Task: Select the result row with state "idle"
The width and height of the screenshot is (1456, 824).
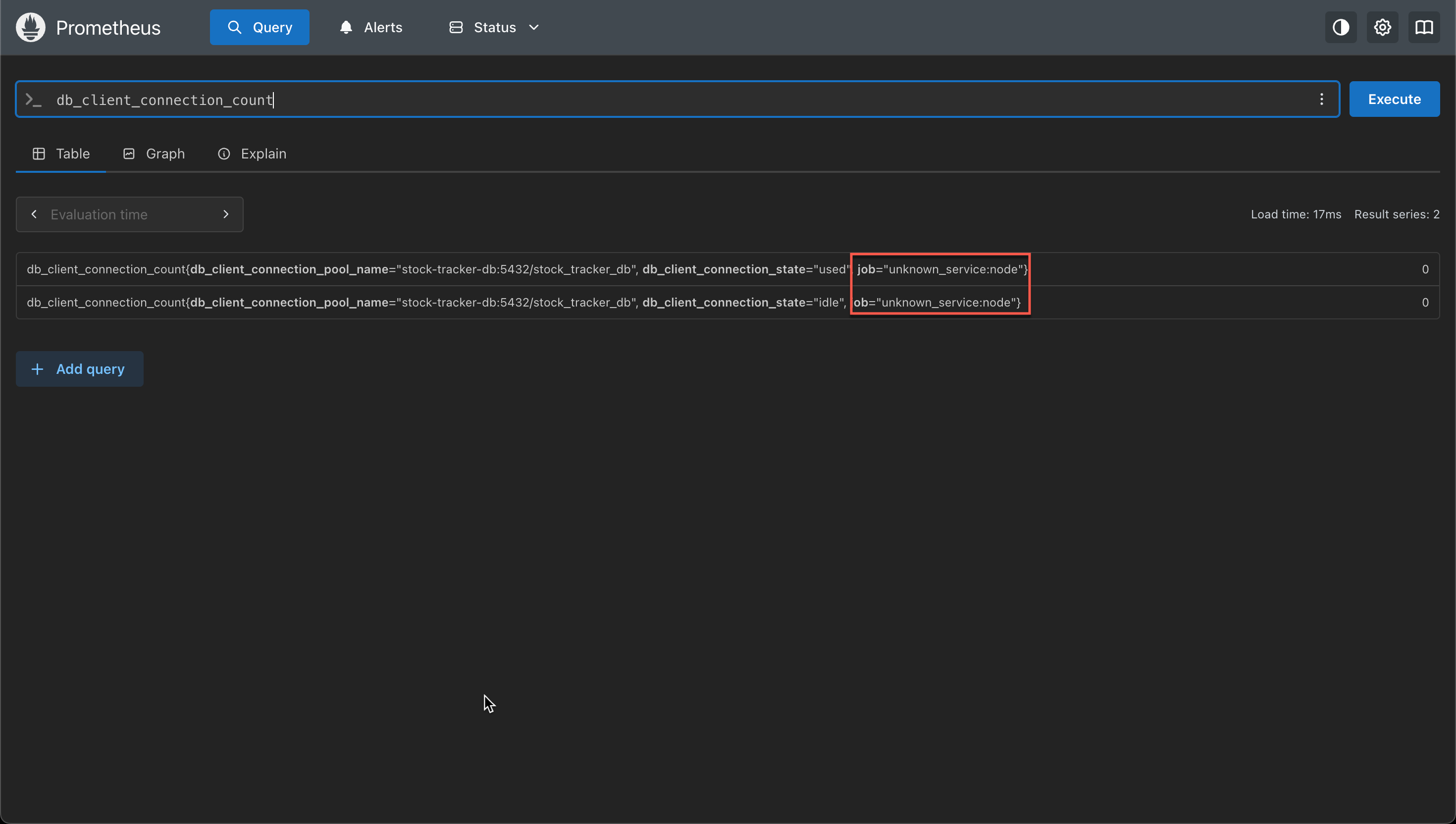Action: coord(728,303)
